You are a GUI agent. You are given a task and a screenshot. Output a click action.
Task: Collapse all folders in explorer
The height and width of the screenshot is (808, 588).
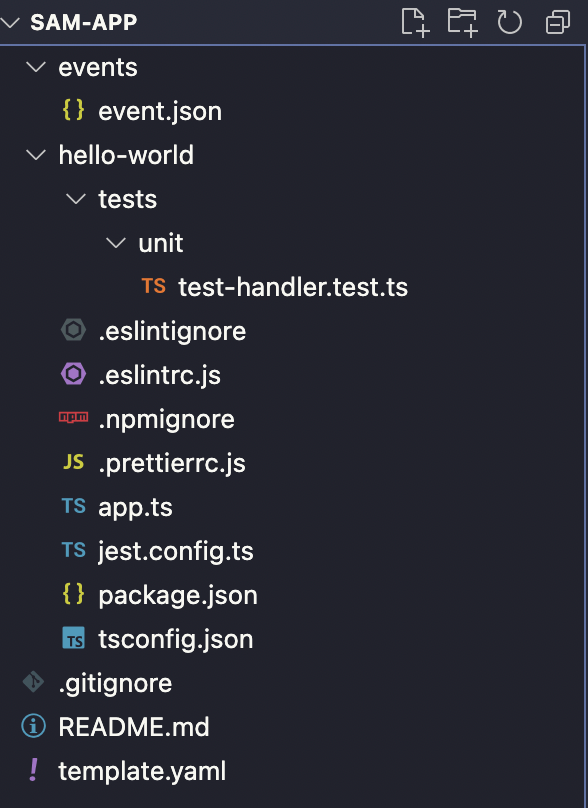point(558,23)
